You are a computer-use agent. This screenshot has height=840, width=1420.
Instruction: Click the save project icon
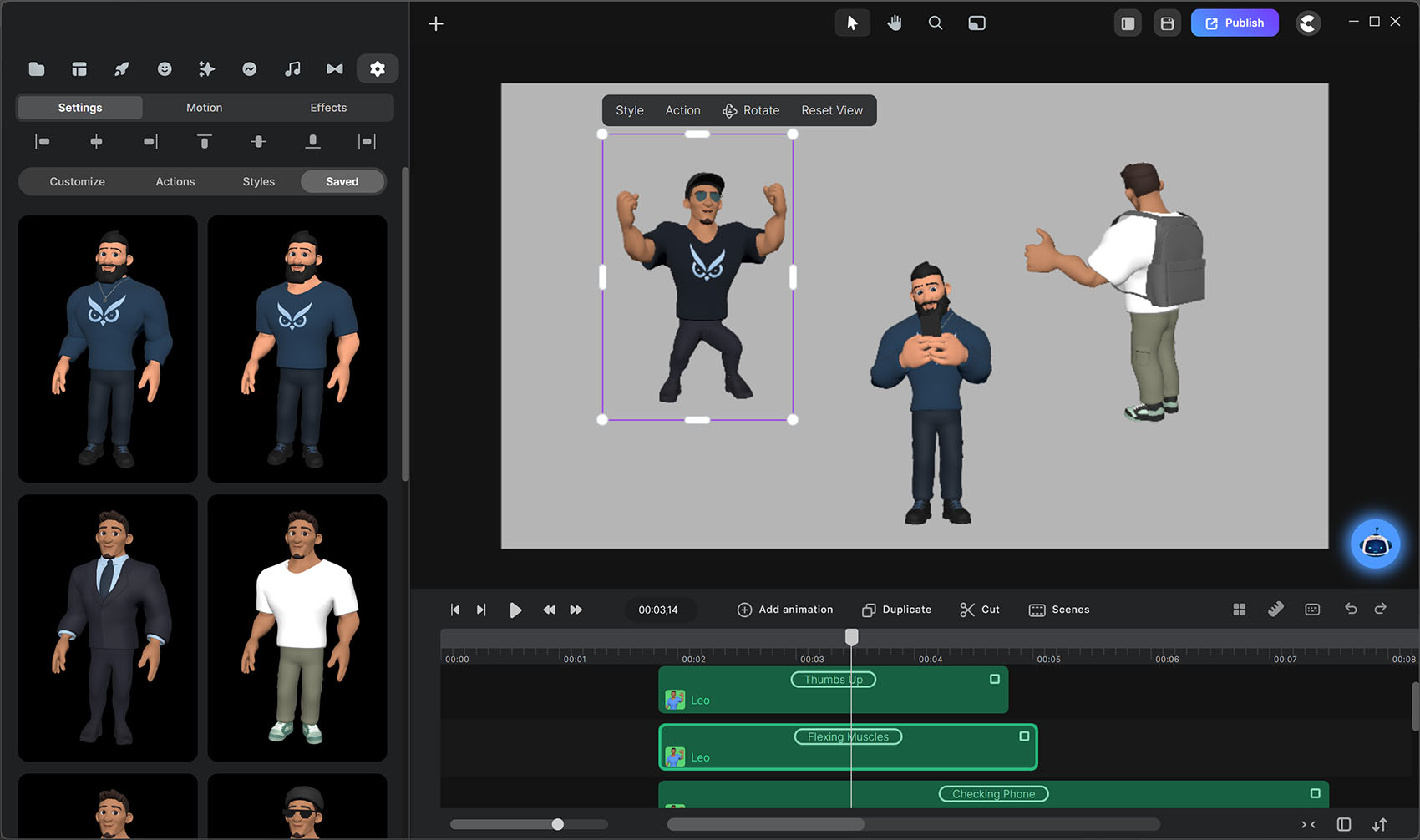click(x=1167, y=23)
